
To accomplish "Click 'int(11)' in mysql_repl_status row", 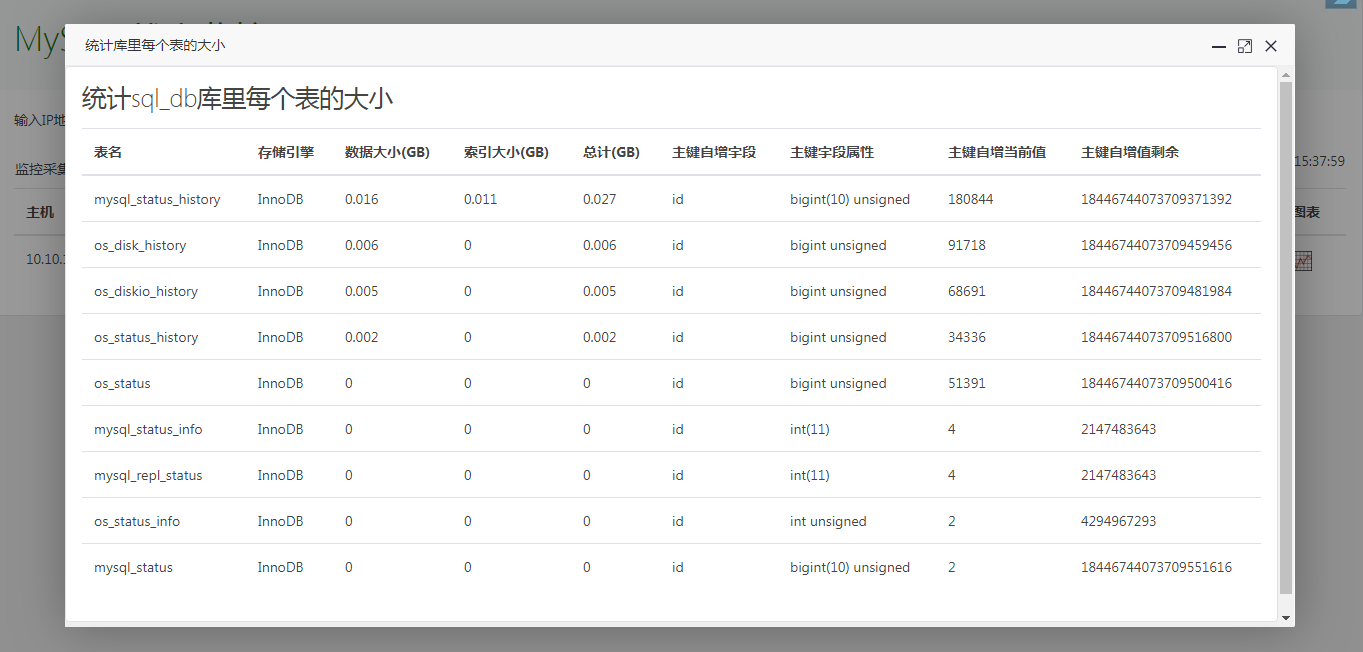I will click(810, 475).
